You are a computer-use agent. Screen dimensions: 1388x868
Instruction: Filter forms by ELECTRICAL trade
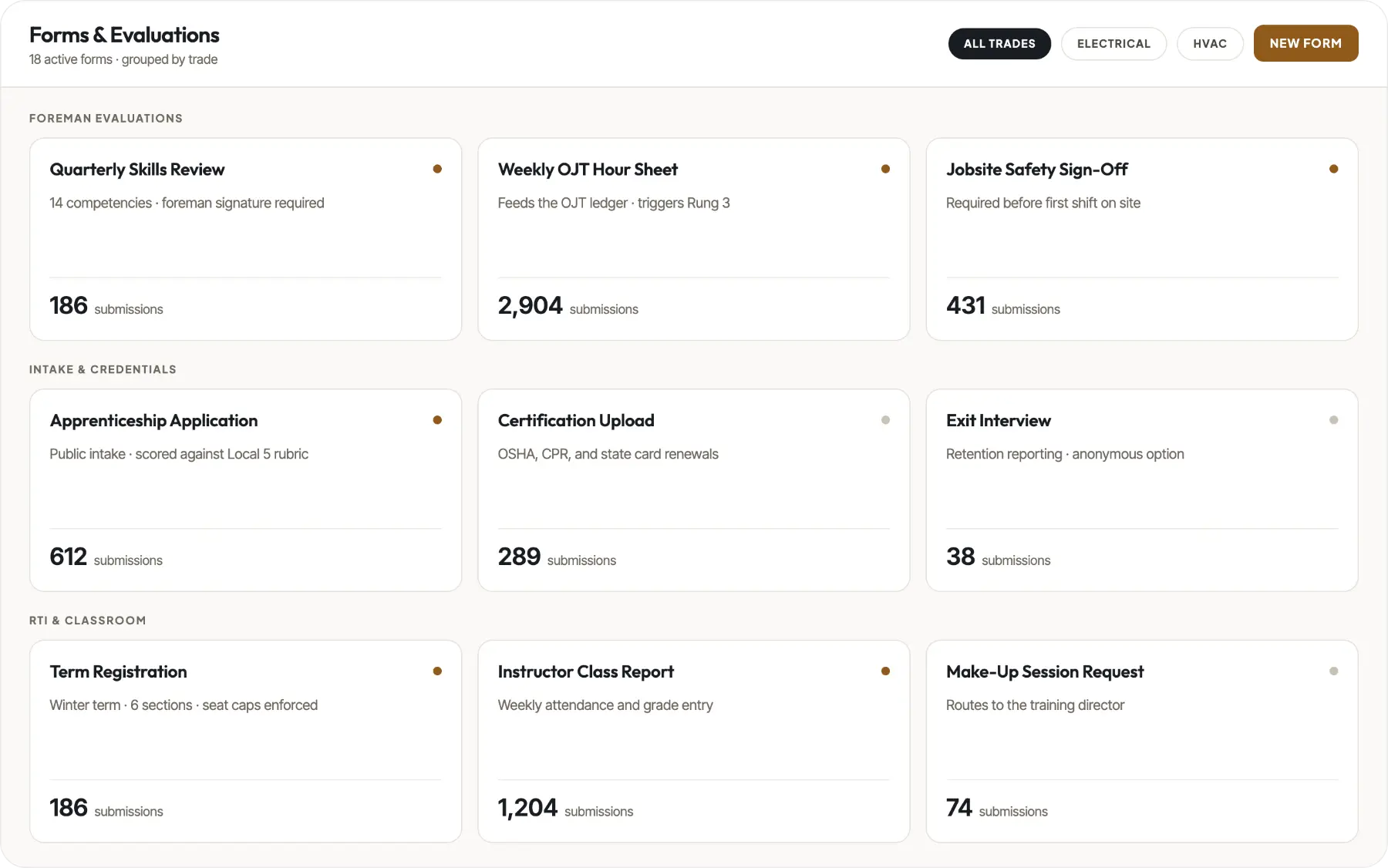[1113, 44]
